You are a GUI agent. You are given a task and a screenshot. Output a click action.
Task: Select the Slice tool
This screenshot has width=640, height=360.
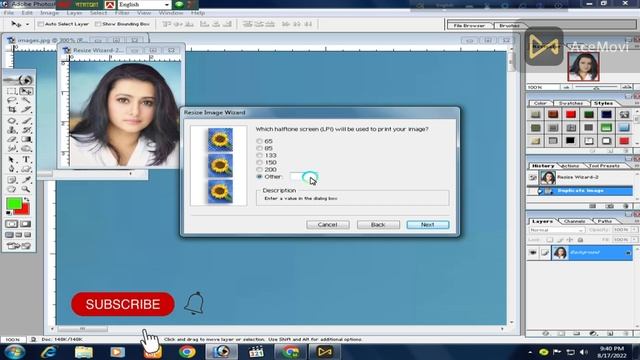[x=26, y=109]
